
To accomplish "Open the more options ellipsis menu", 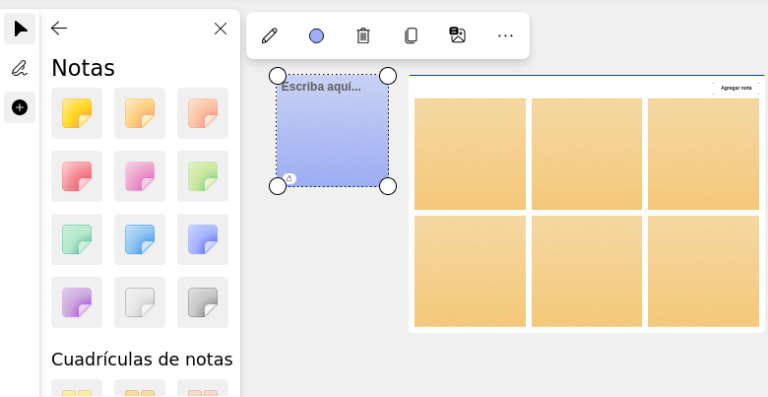I will (x=505, y=36).
